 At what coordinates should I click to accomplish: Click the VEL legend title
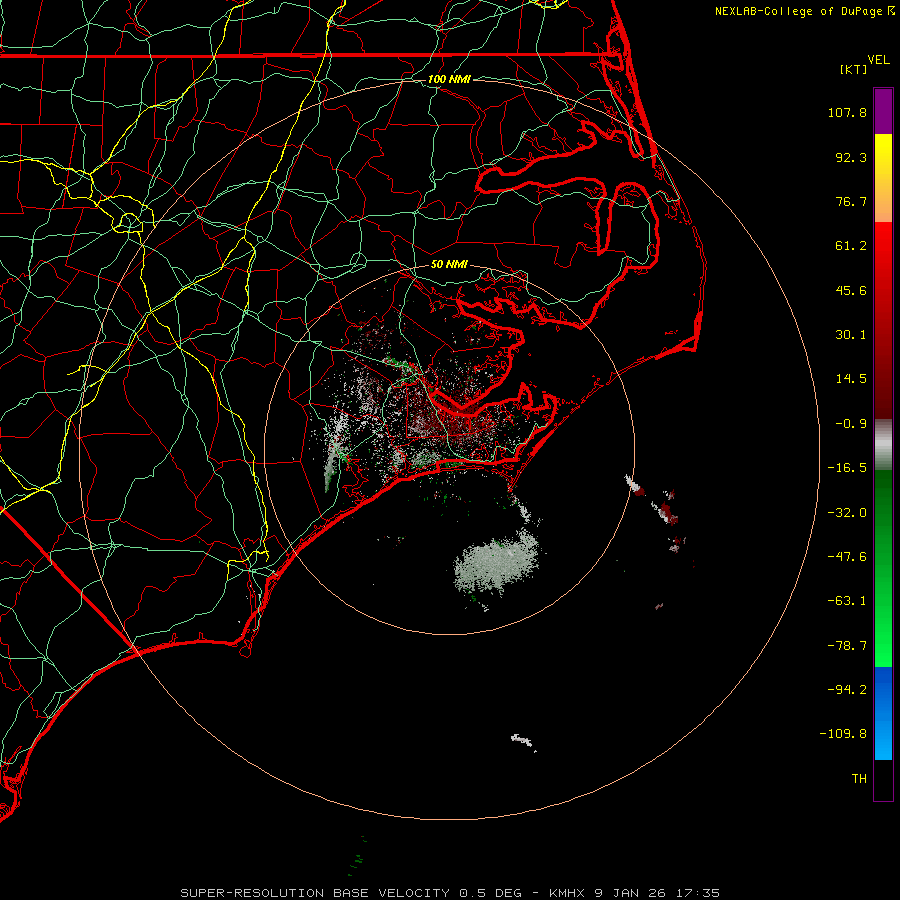tap(878, 60)
